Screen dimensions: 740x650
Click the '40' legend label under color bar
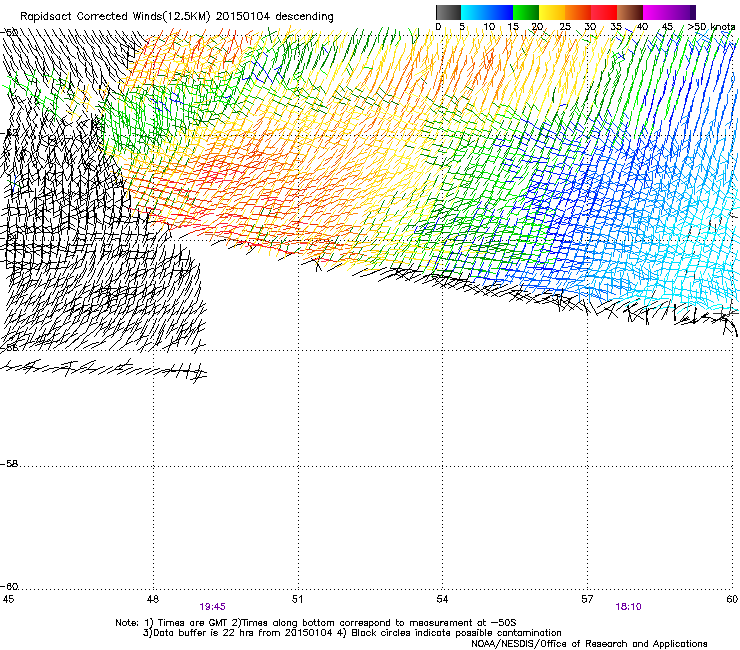tap(642, 27)
